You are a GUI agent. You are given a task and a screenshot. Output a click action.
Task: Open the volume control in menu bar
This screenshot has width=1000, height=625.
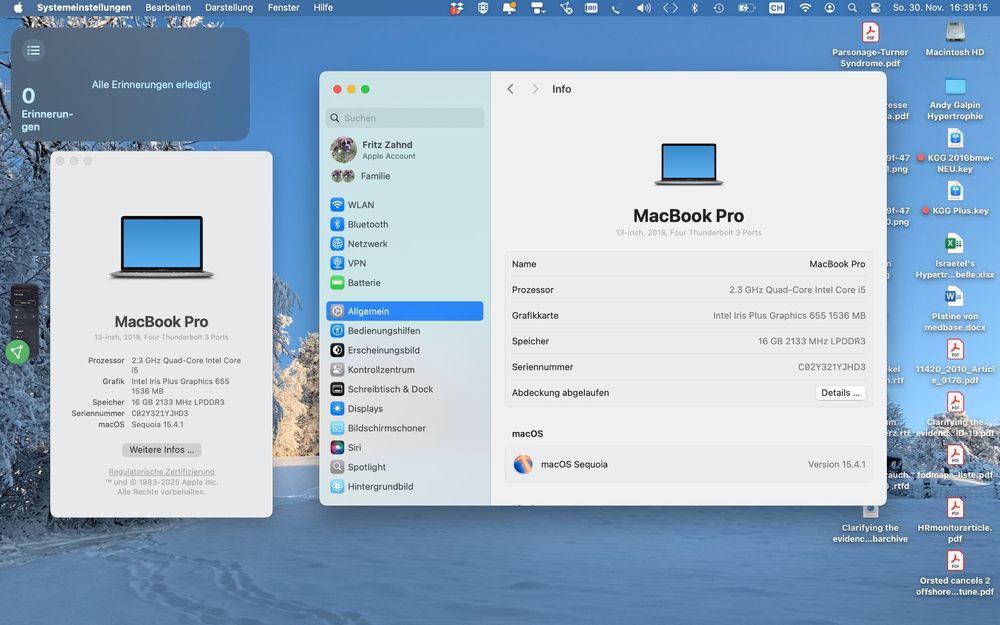[x=643, y=8]
